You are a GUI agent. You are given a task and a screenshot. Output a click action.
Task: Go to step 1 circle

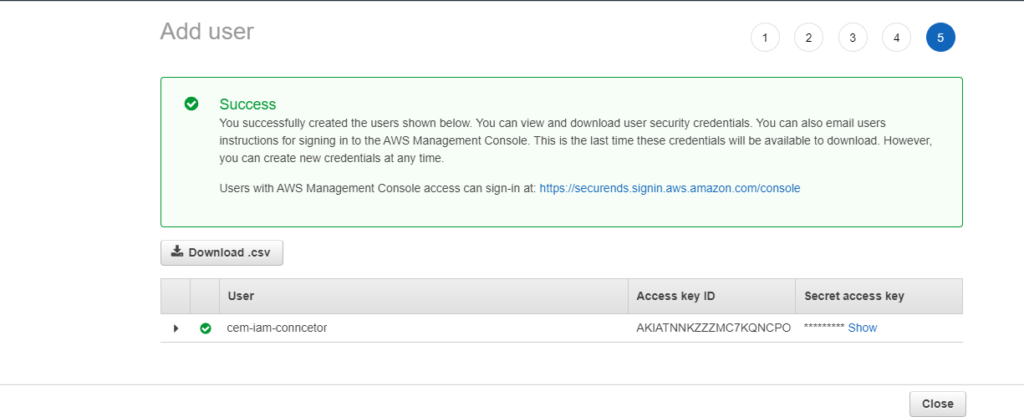pyautogui.click(x=765, y=38)
